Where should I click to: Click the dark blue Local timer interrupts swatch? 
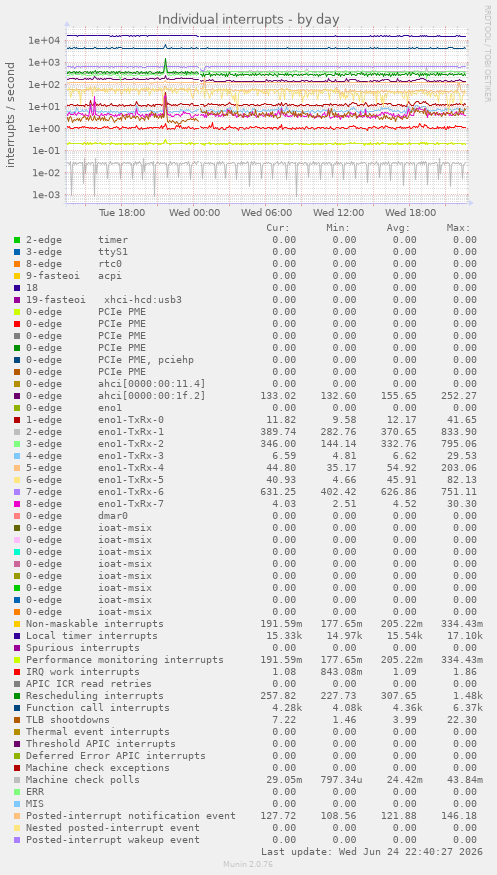click(x=17, y=636)
